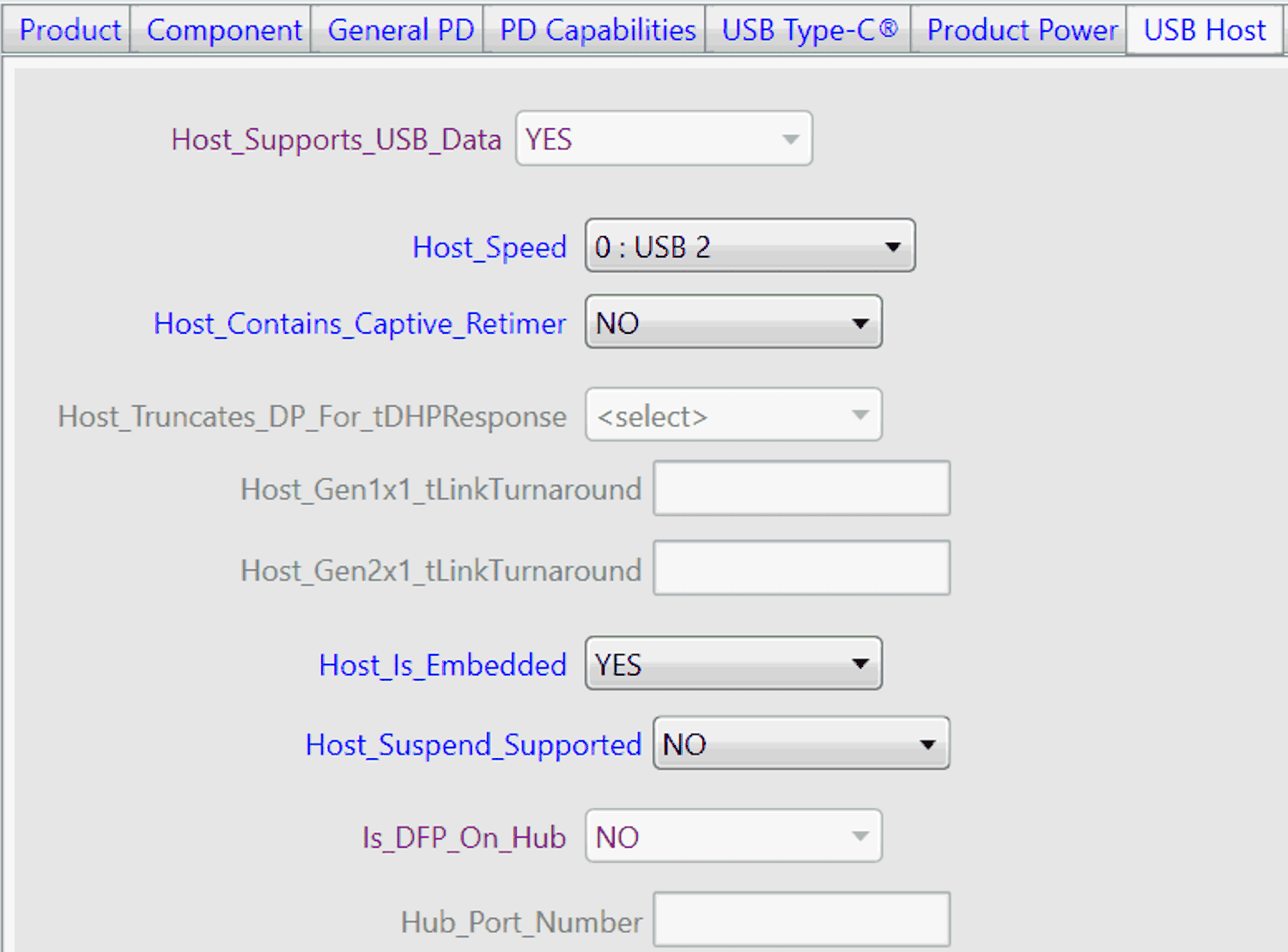
Task: Click the Host_Gen1x1_tLinkTurnaround input field
Action: [x=800, y=488]
